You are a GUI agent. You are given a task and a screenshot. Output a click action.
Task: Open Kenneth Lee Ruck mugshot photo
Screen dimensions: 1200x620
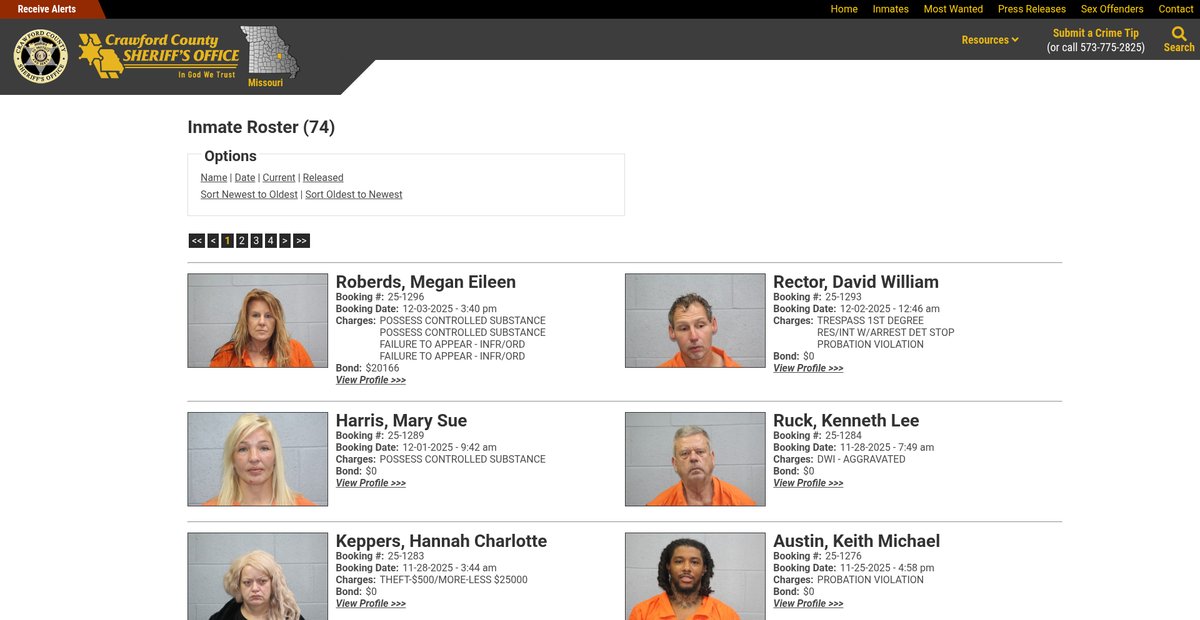click(x=695, y=459)
